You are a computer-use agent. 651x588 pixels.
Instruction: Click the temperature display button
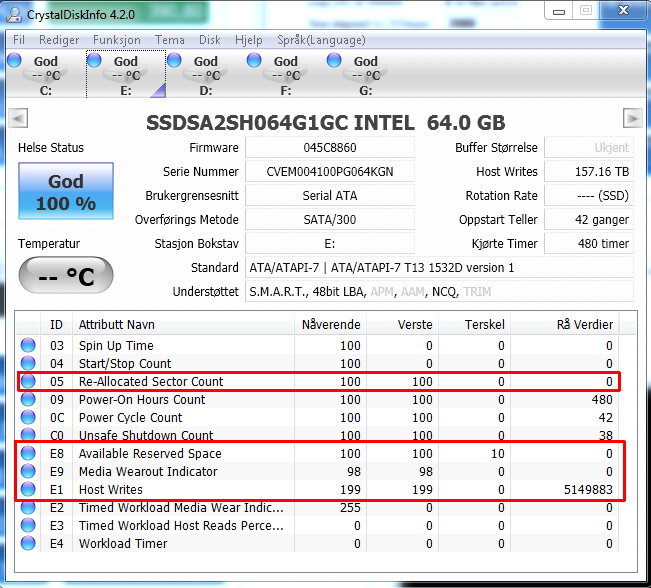[x=66, y=276]
